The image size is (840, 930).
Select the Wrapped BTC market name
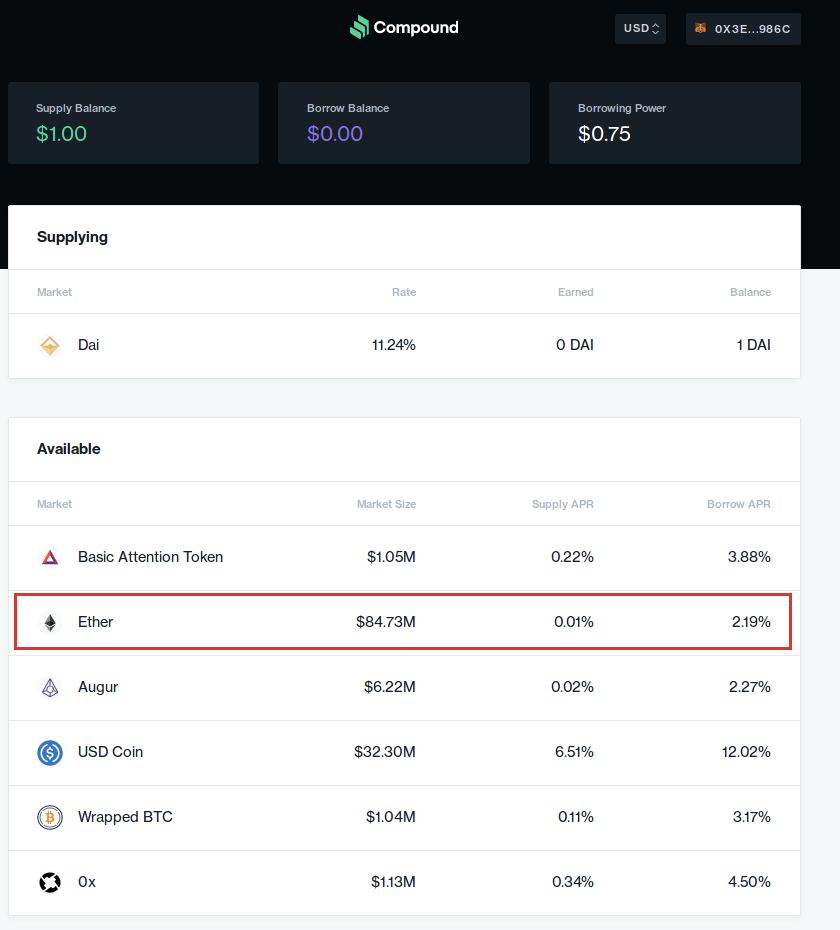[x=125, y=817]
